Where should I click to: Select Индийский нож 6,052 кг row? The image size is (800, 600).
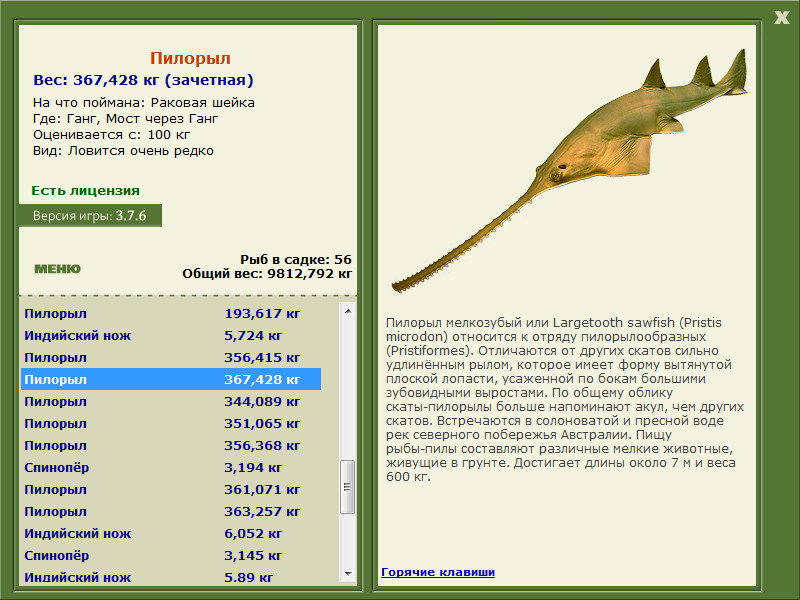point(171,533)
